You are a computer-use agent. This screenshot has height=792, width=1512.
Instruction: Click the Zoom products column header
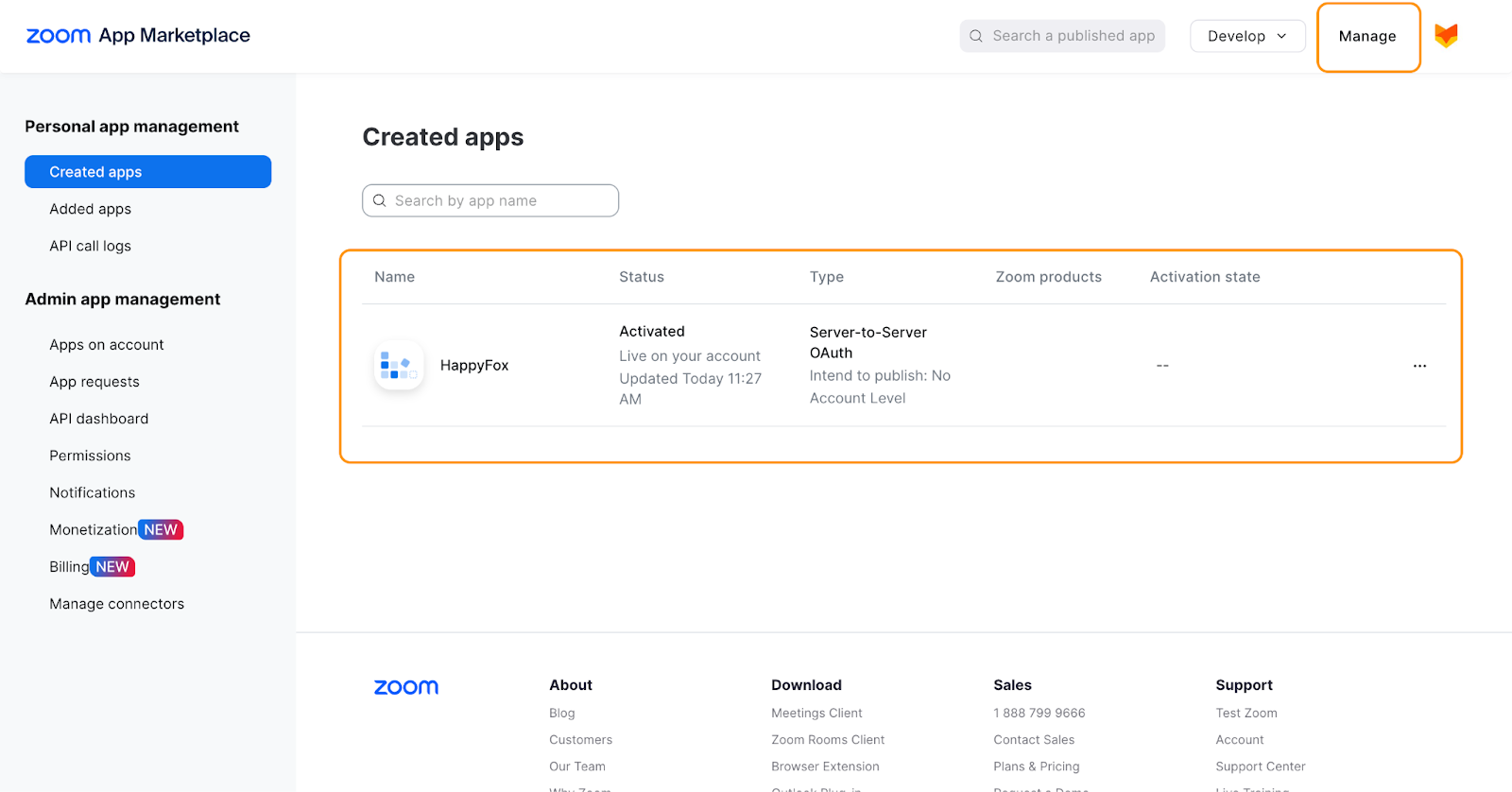pyautogui.click(x=1049, y=277)
